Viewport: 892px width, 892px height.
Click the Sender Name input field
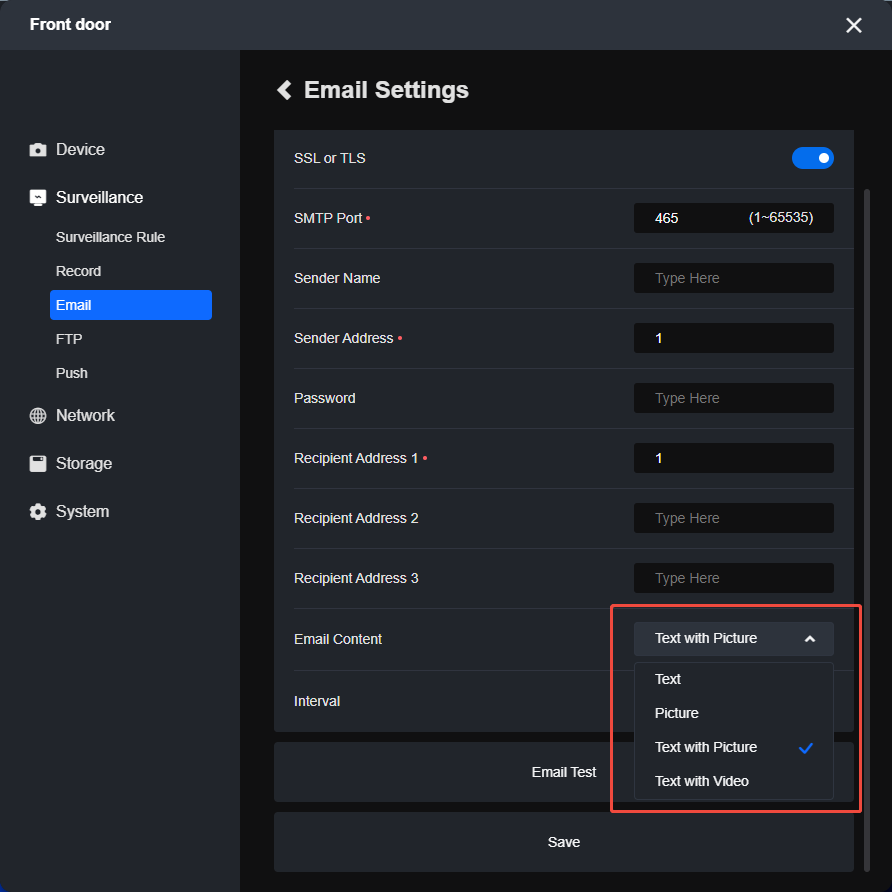pyautogui.click(x=733, y=278)
